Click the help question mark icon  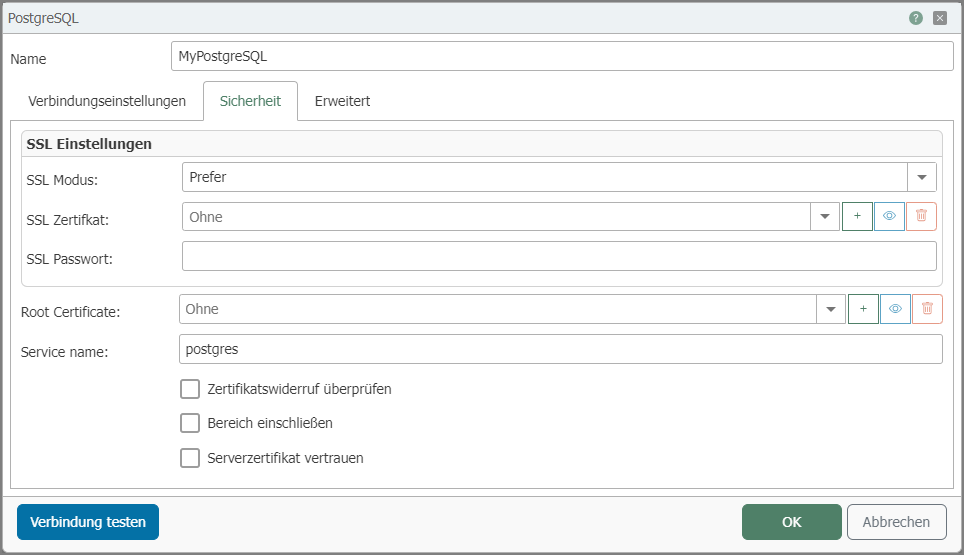tap(915, 18)
